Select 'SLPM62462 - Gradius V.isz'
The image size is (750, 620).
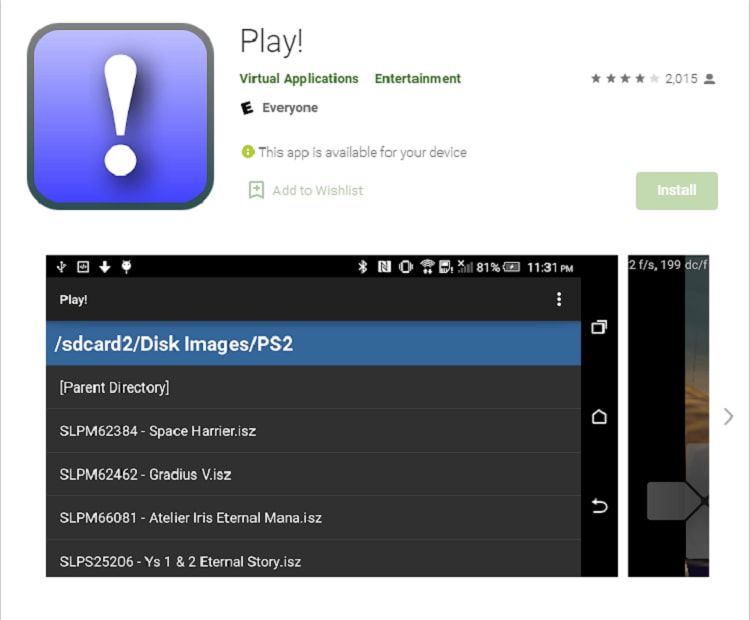tap(313, 474)
